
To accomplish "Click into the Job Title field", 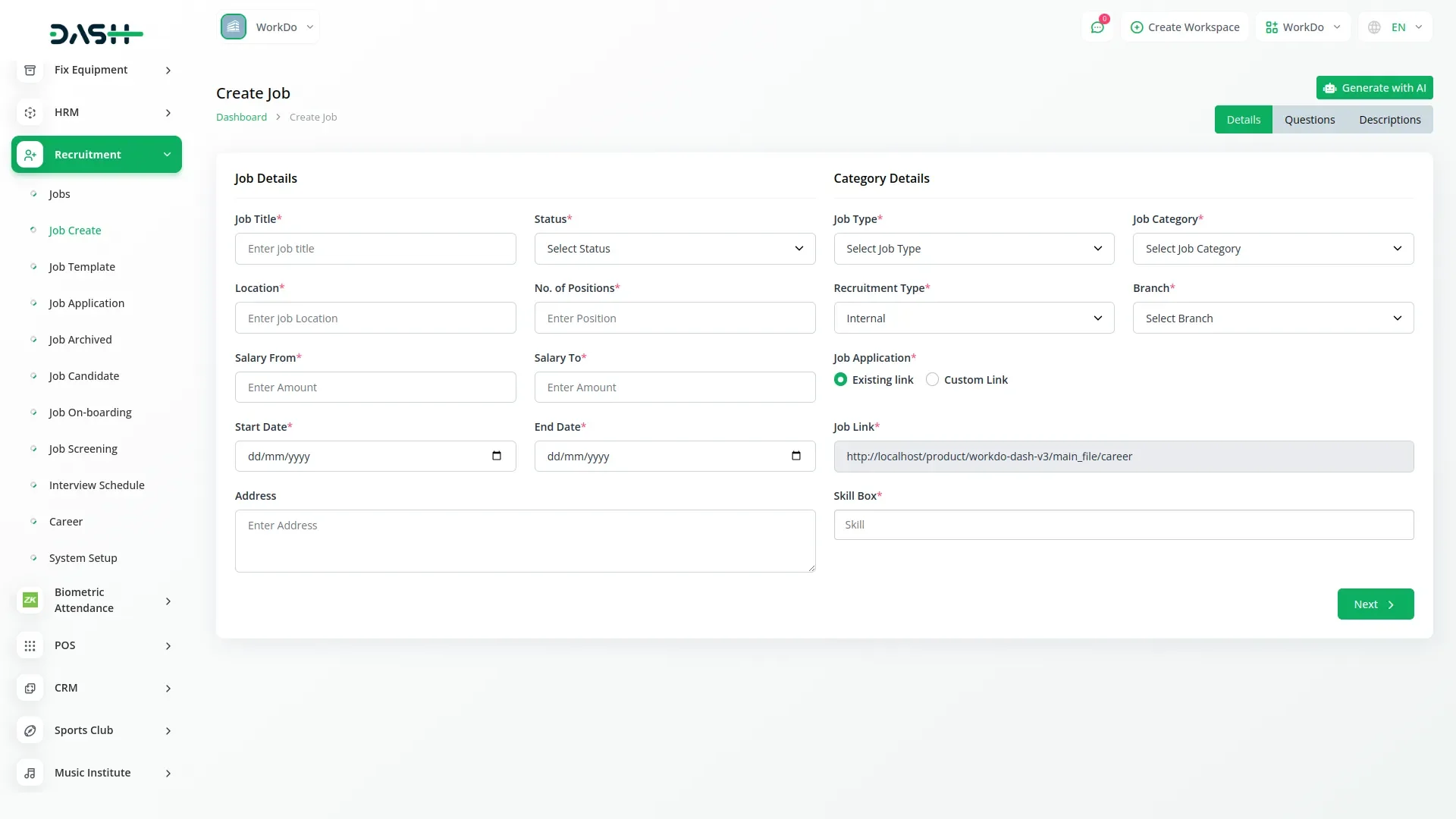I will click(x=375, y=249).
